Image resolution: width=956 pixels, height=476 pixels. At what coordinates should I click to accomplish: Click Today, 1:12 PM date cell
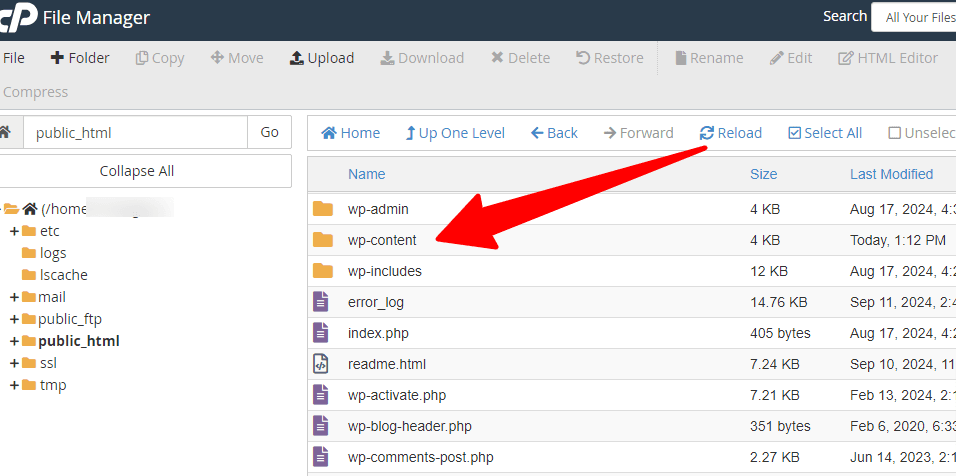pos(897,240)
